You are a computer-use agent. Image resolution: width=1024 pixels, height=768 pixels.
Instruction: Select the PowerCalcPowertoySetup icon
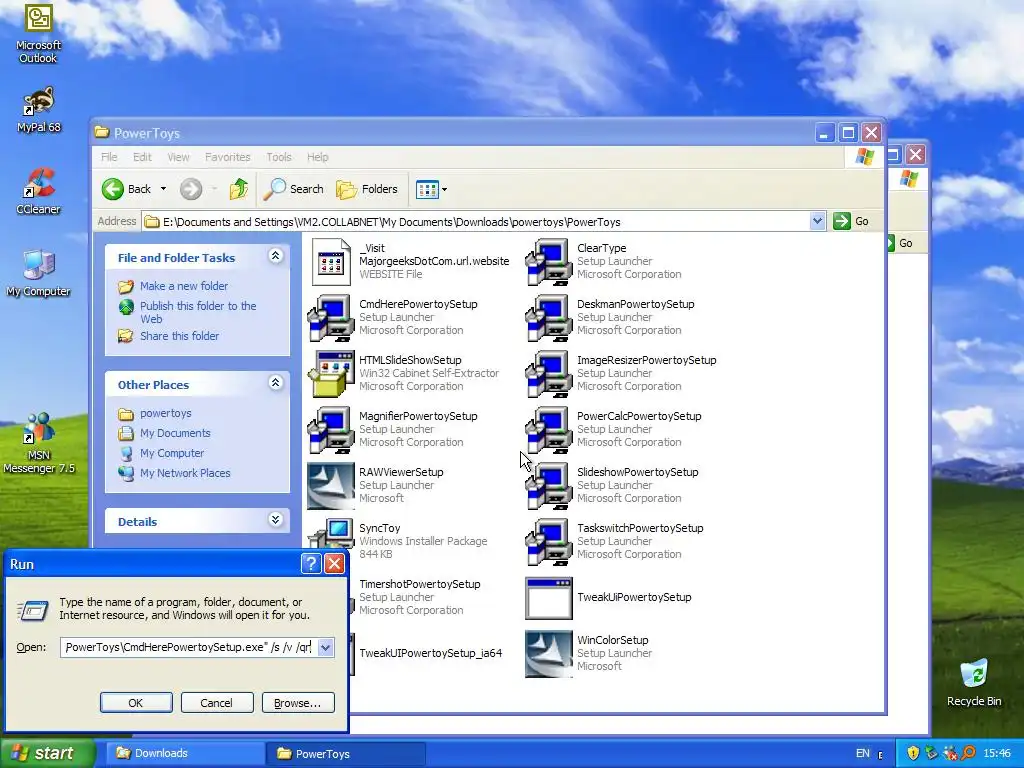(549, 430)
